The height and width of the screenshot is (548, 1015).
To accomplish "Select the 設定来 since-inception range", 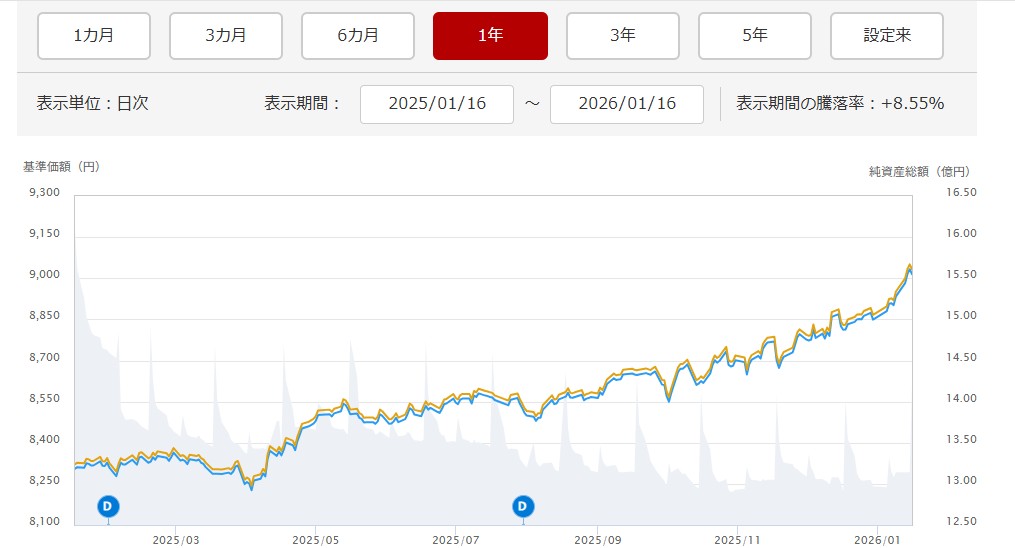I will [x=887, y=36].
